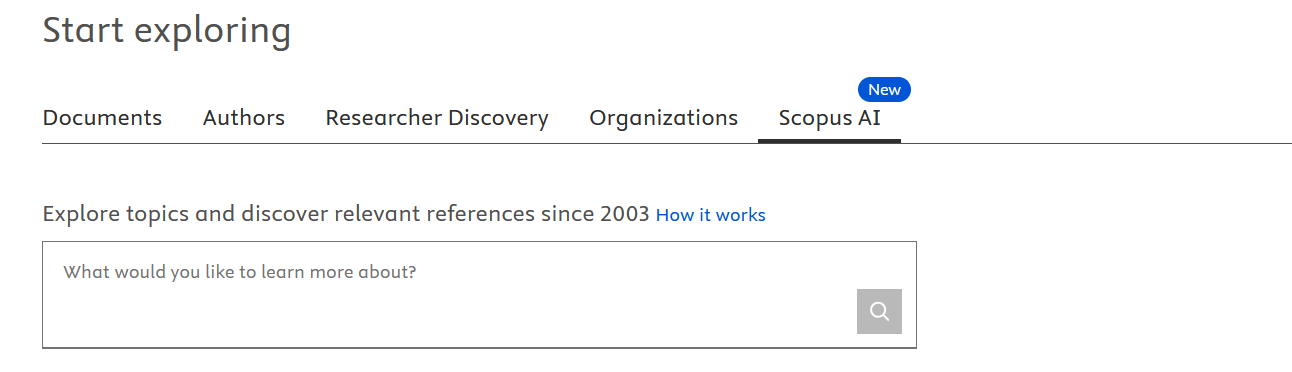1292x372 pixels.
Task: Click the underline beneath the Scopus AI tab
Action: tap(830, 141)
